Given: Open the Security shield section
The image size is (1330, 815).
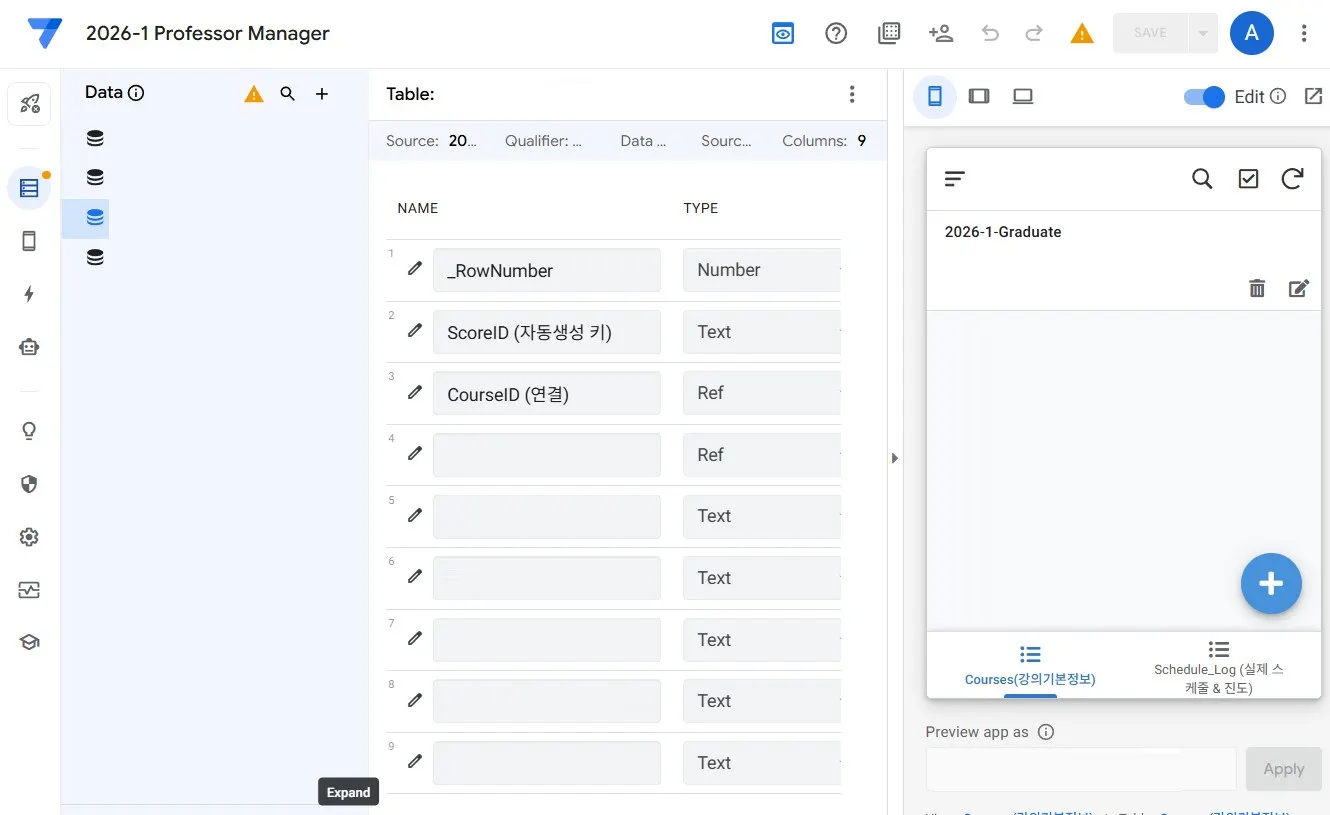Looking at the screenshot, I should click(29, 484).
